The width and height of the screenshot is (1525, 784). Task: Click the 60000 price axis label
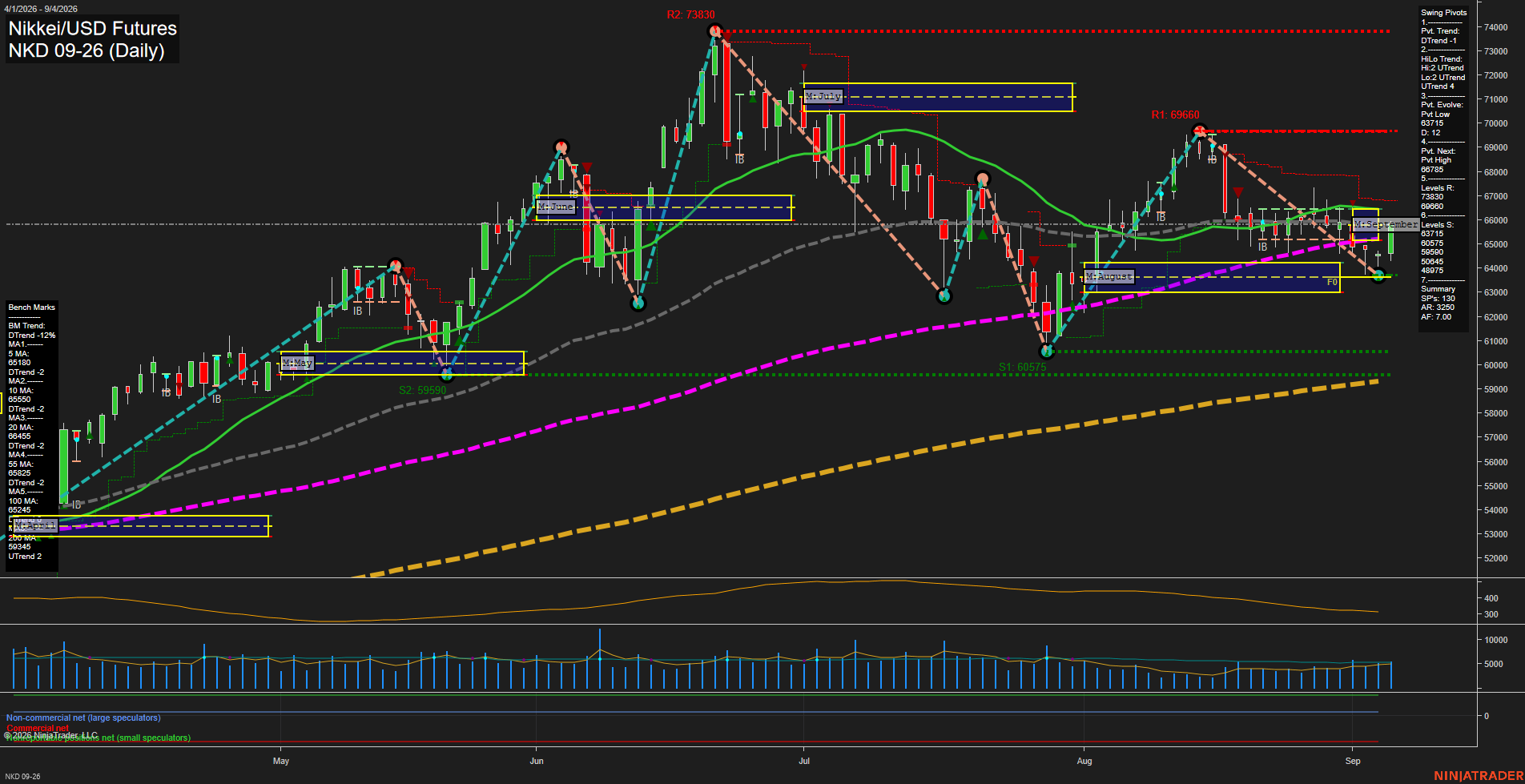point(1495,365)
